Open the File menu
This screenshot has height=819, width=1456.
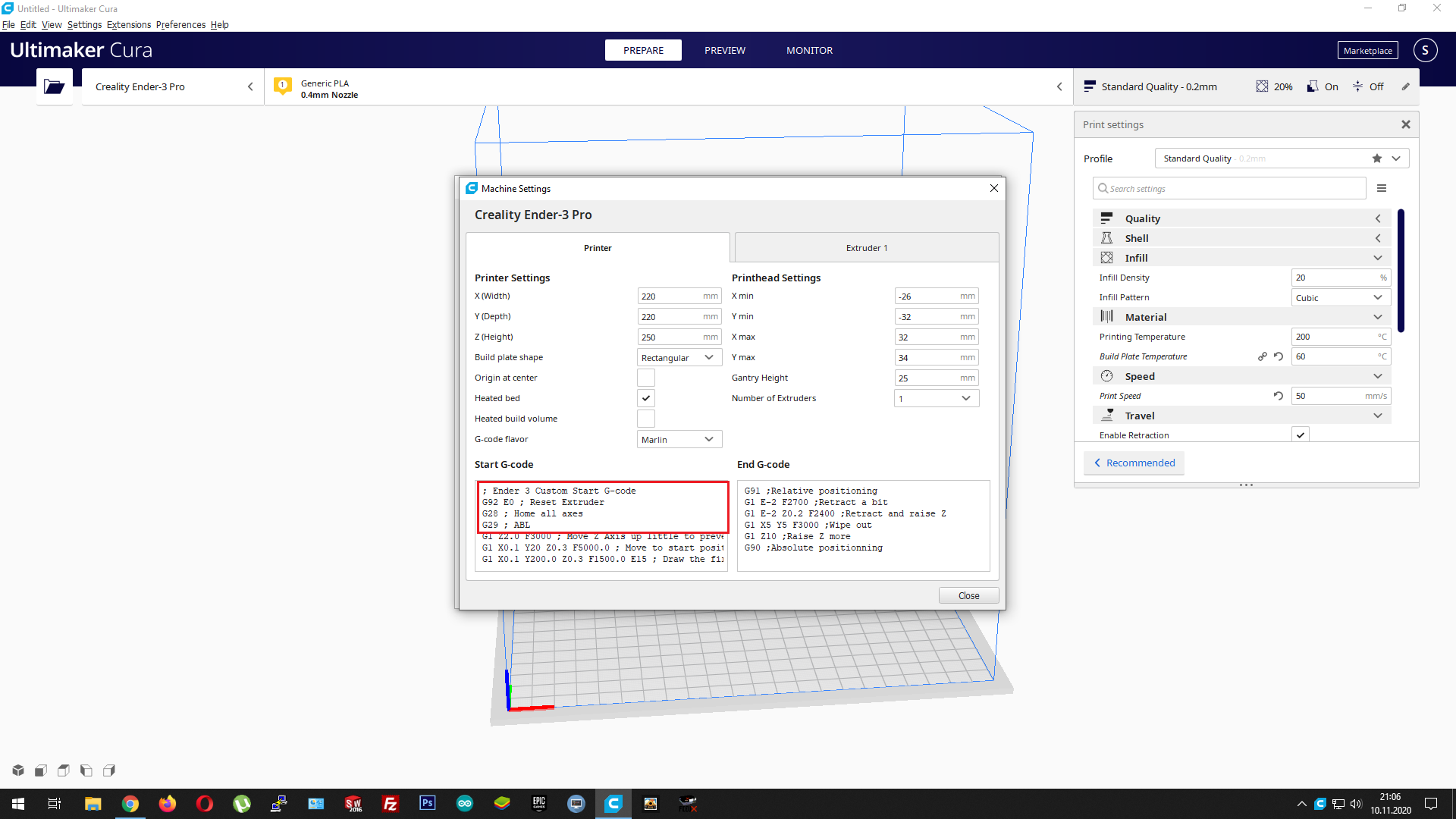(8, 24)
